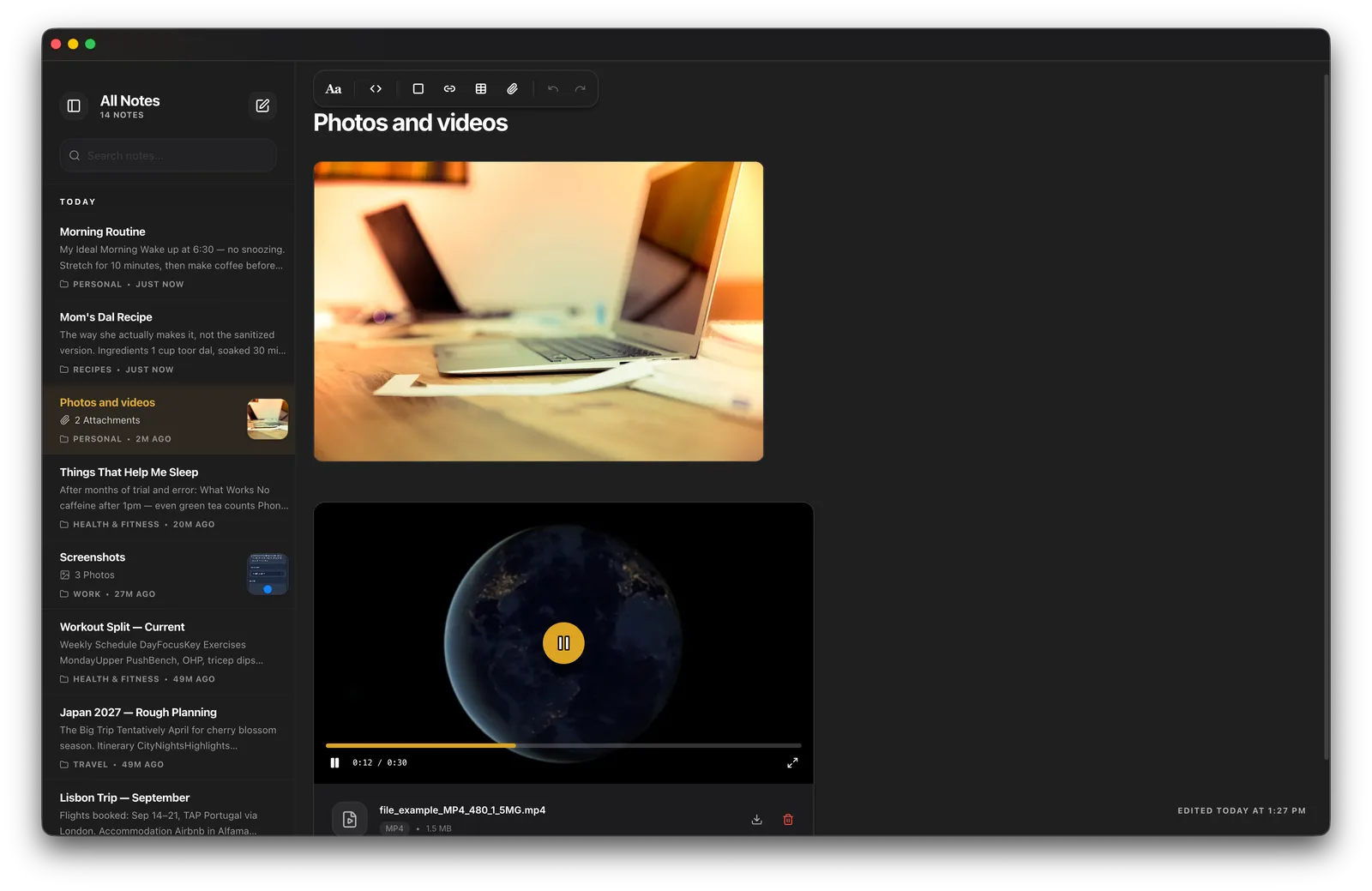
Task: Click the macOS green maximize window button
Action: click(x=90, y=45)
